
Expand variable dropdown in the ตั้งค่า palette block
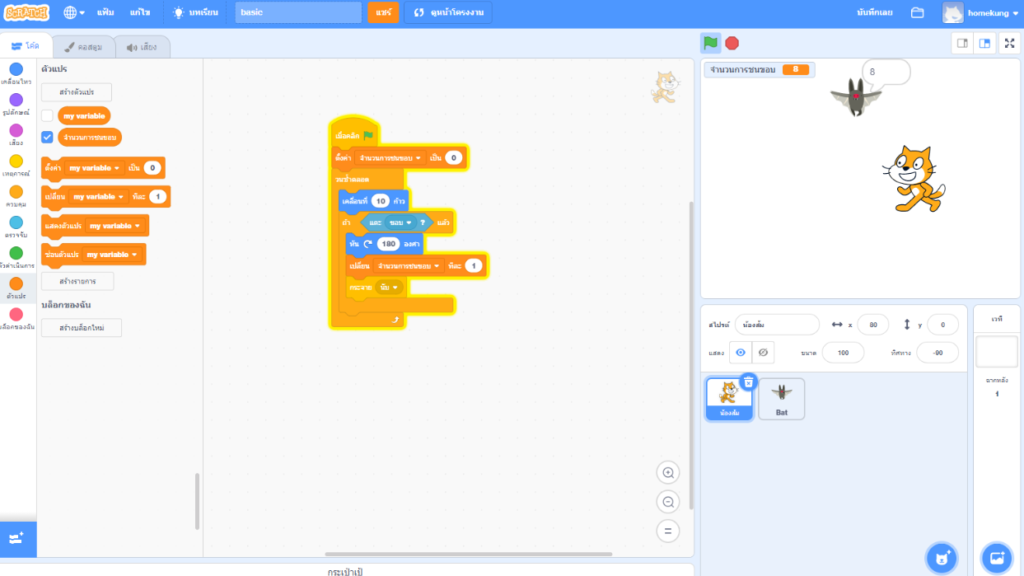[x=117, y=168]
